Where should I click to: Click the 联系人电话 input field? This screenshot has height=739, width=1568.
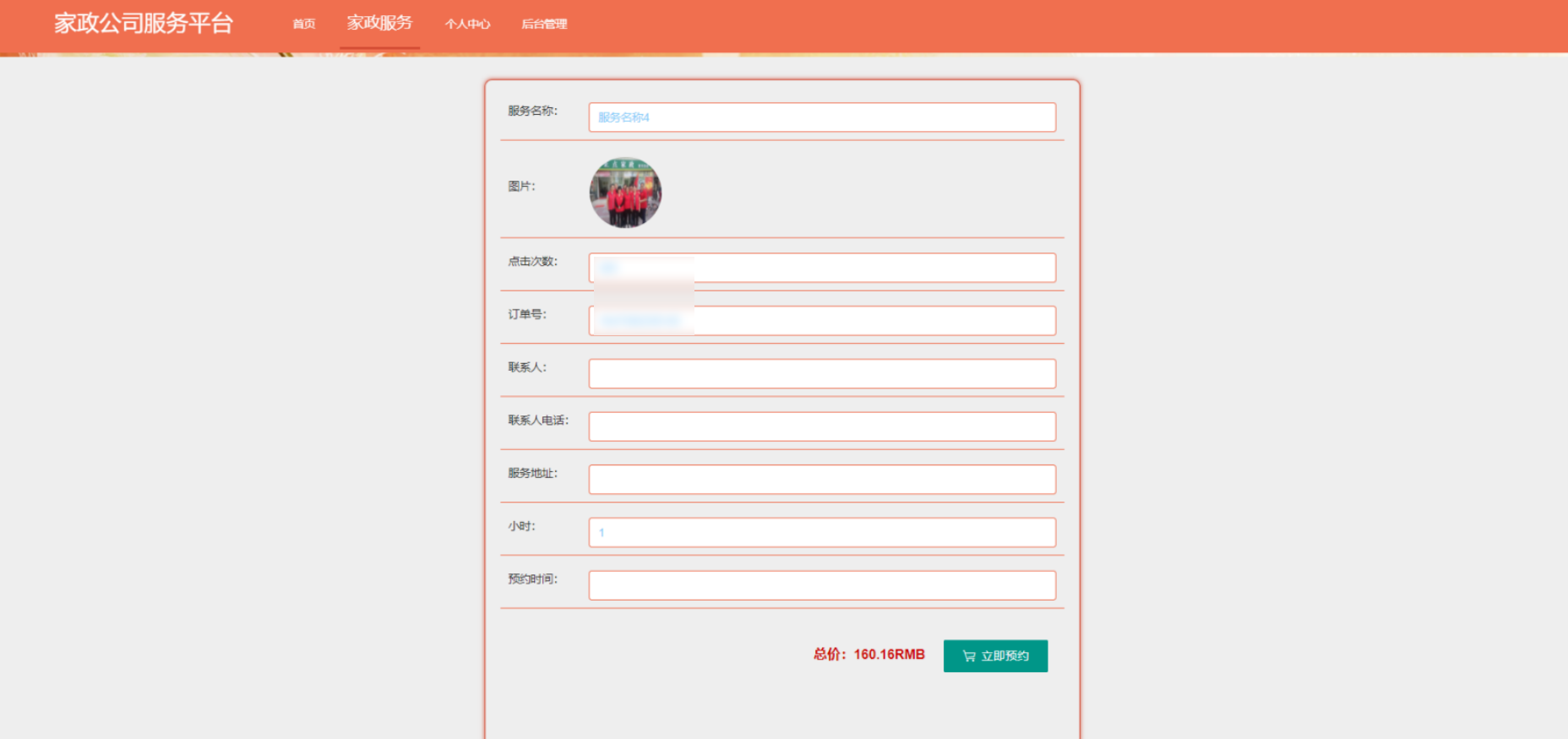coord(822,427)
